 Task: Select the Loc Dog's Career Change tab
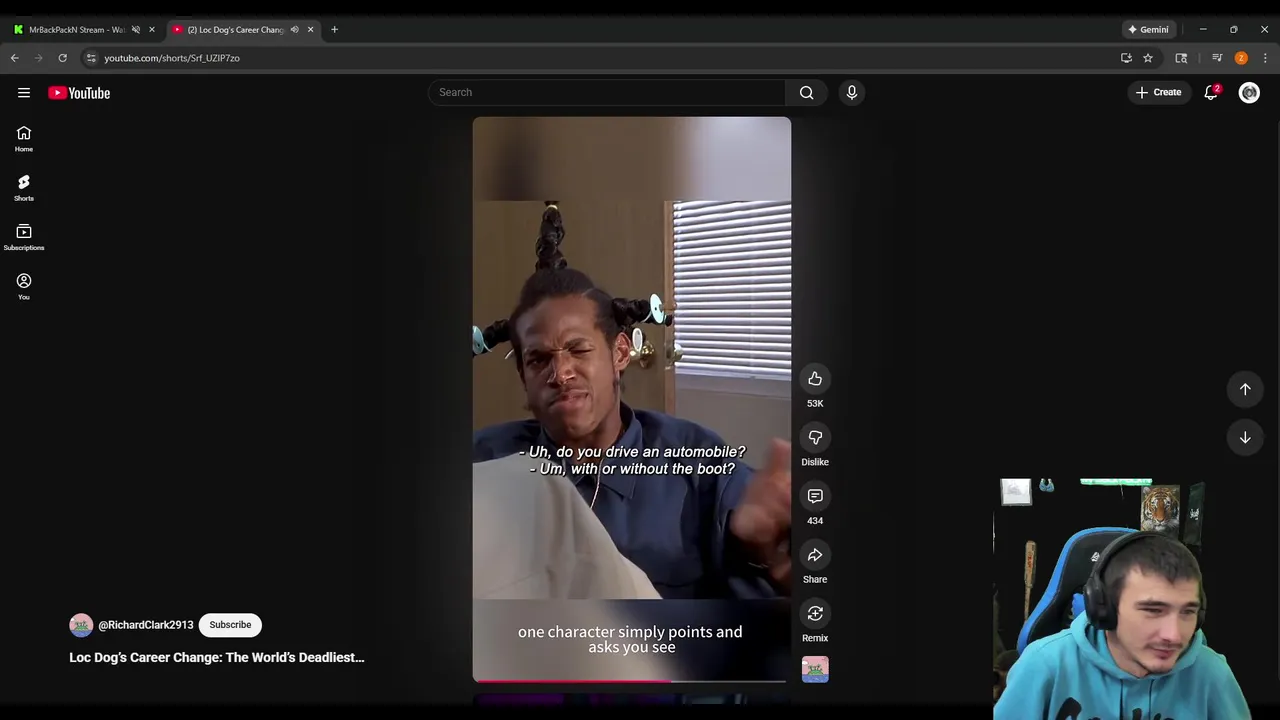pyautogui.click(x=235, y=30)
